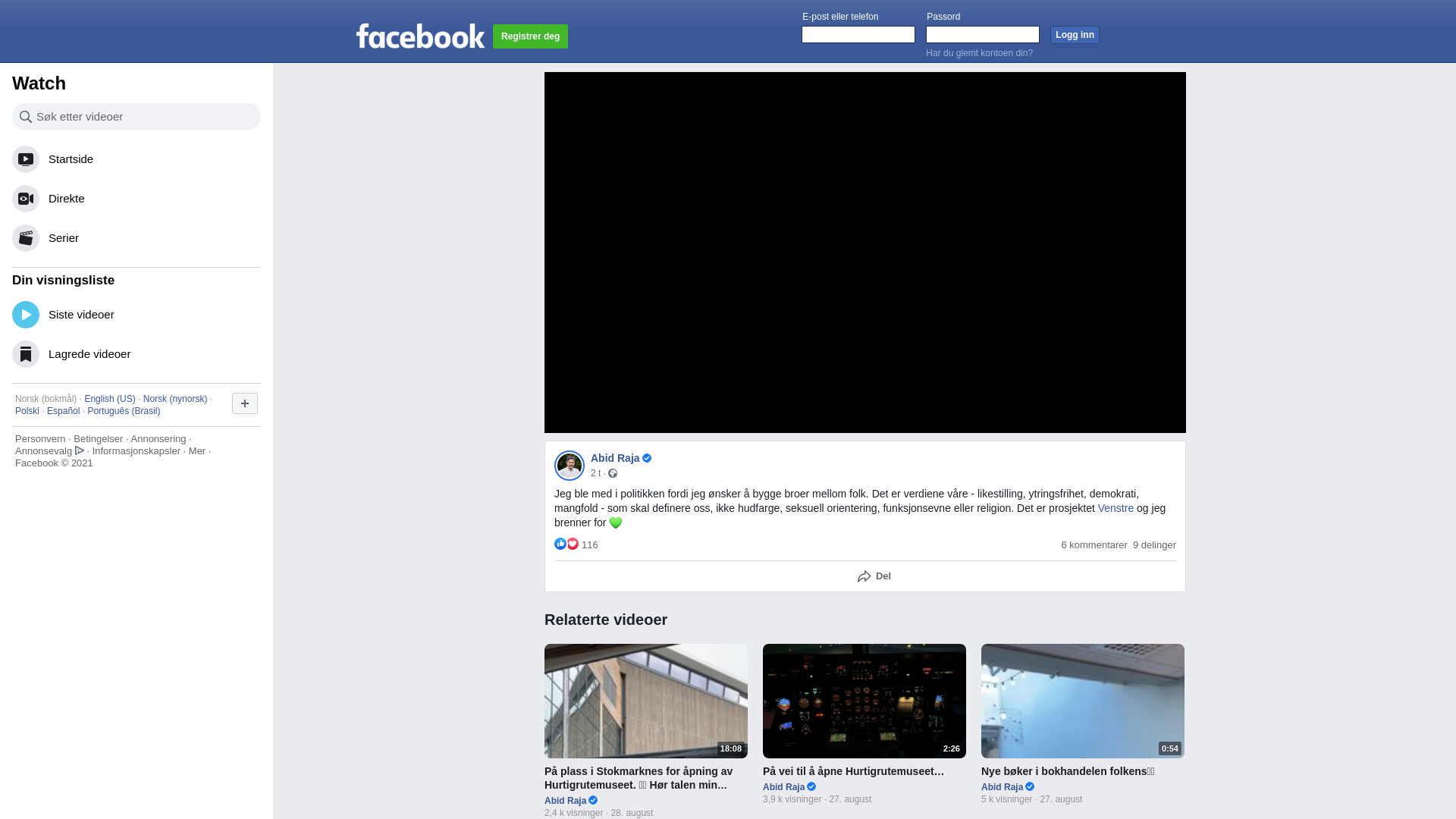1456x819 pixels.
Task: Open Startside in Watch menu
Action: pyautogui.click(x=136, y=159)
